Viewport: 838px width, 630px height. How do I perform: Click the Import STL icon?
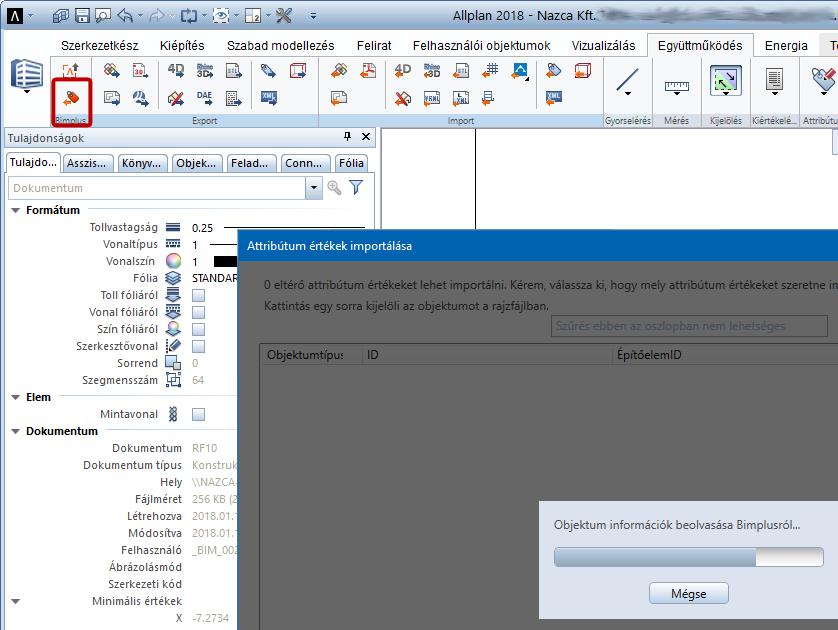point(461,70)
